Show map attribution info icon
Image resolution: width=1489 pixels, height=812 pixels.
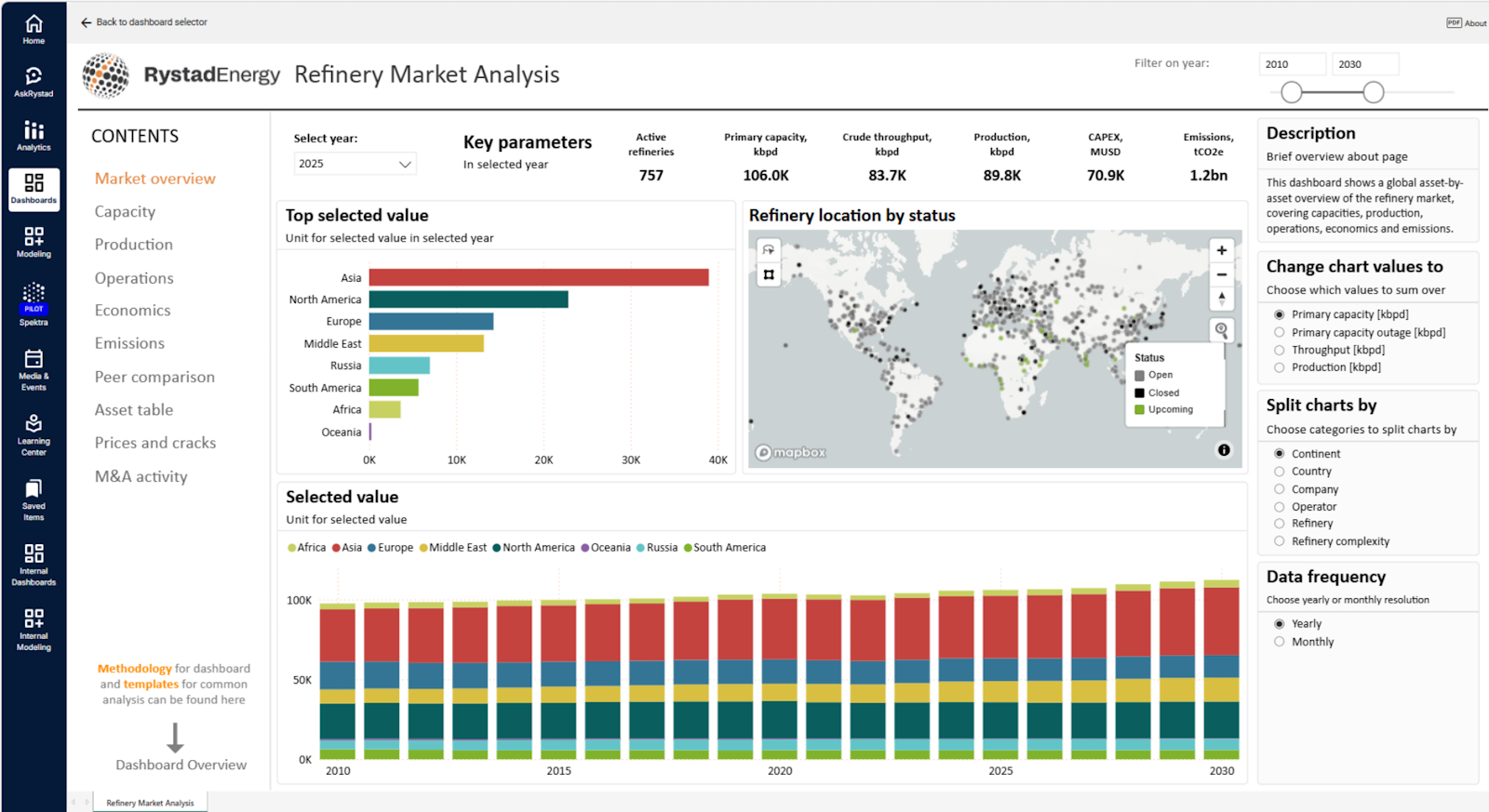pyautogui.click(x=1224, y=450)
